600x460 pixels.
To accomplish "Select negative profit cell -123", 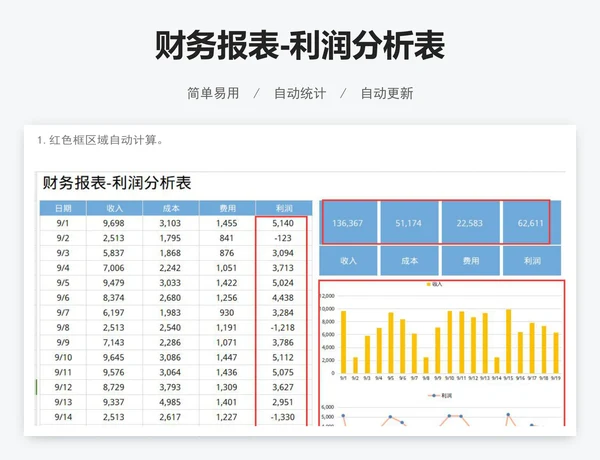I will click(x=283, y=238).
